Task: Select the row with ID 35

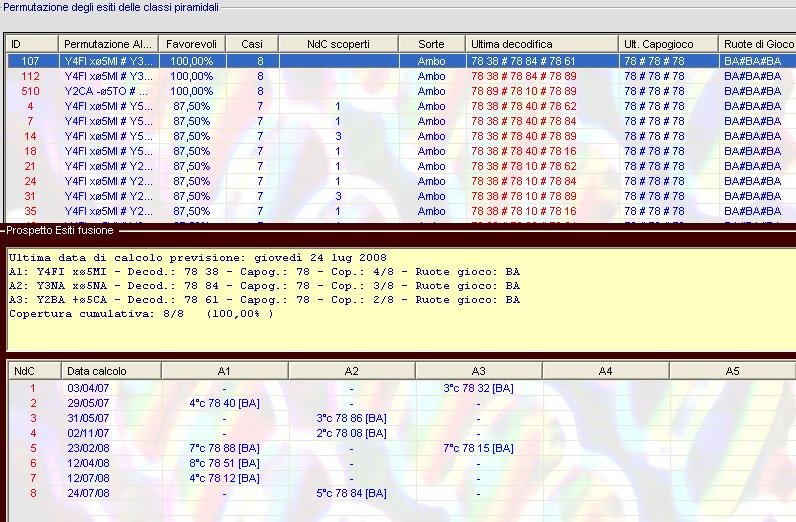Action: 401,211
